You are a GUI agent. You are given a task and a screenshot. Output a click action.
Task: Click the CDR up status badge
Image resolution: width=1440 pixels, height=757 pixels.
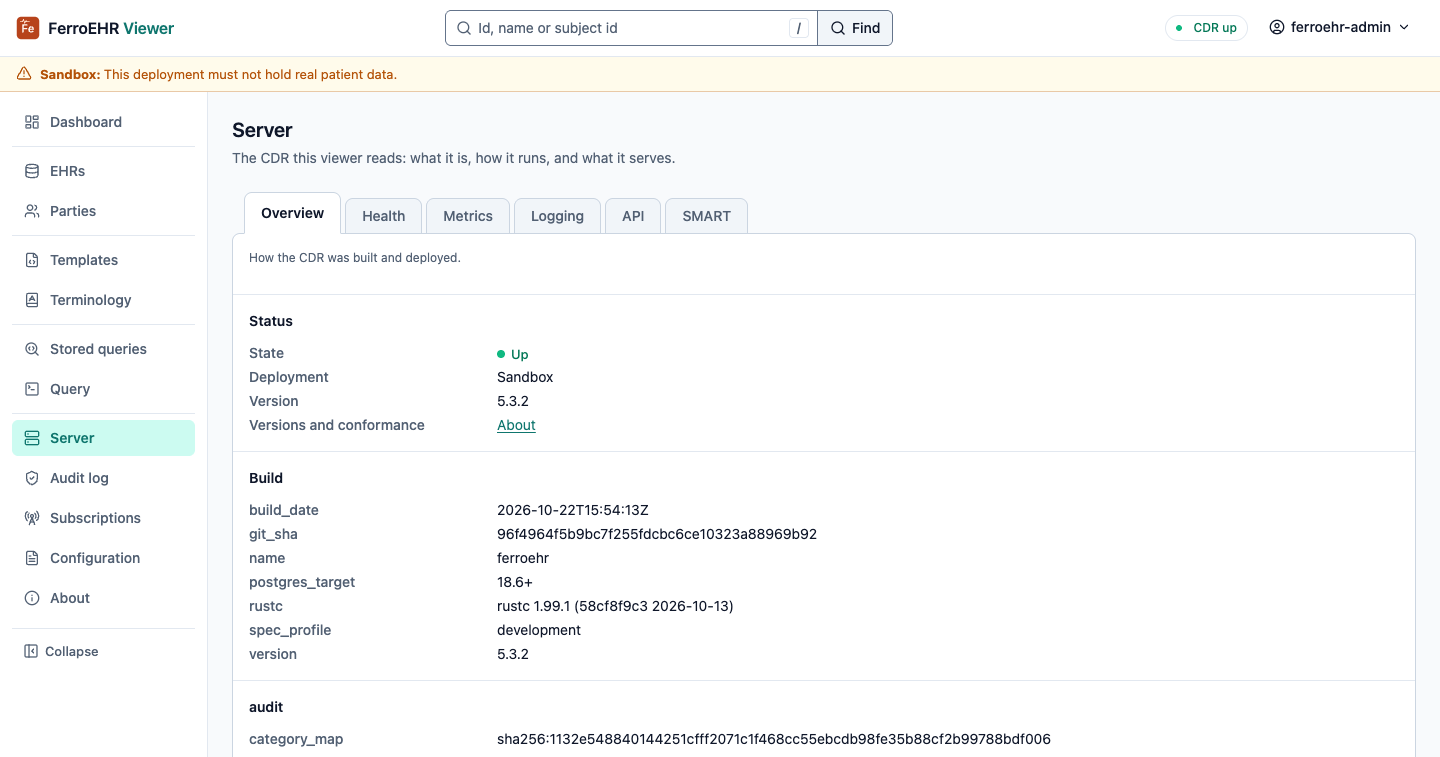click(x=1206, y=28)
